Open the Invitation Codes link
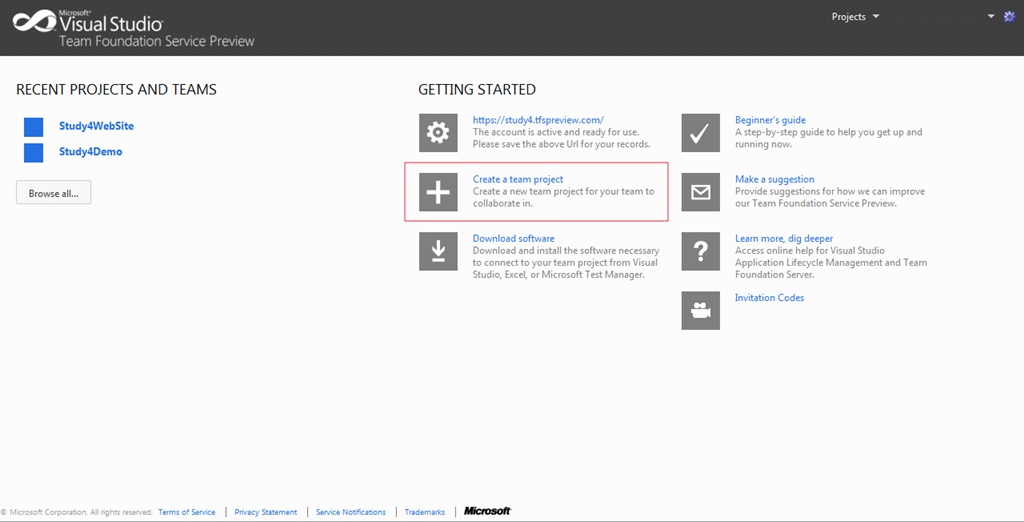Image resolution: width=1024 pixels, height=522 pixels. tap(769, 298)
